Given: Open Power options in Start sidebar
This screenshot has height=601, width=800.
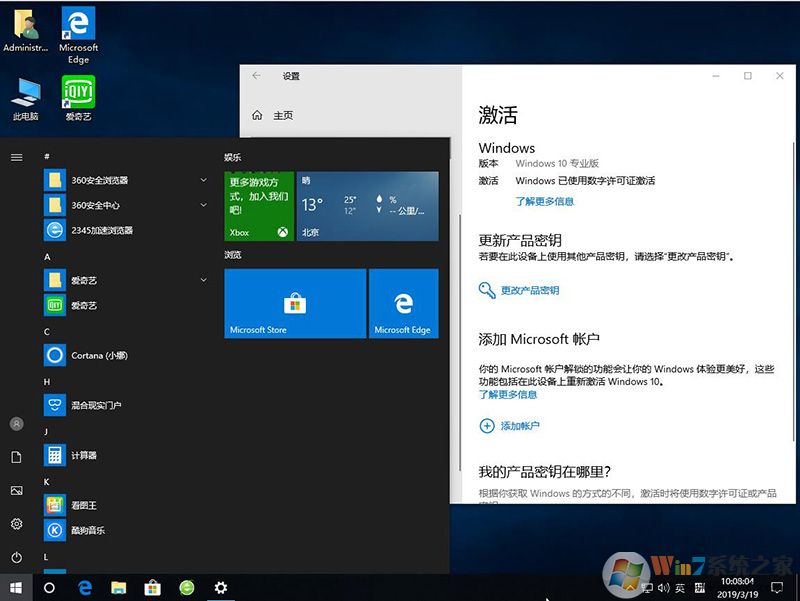Looking at the screenshot, I should pos(16,558).
